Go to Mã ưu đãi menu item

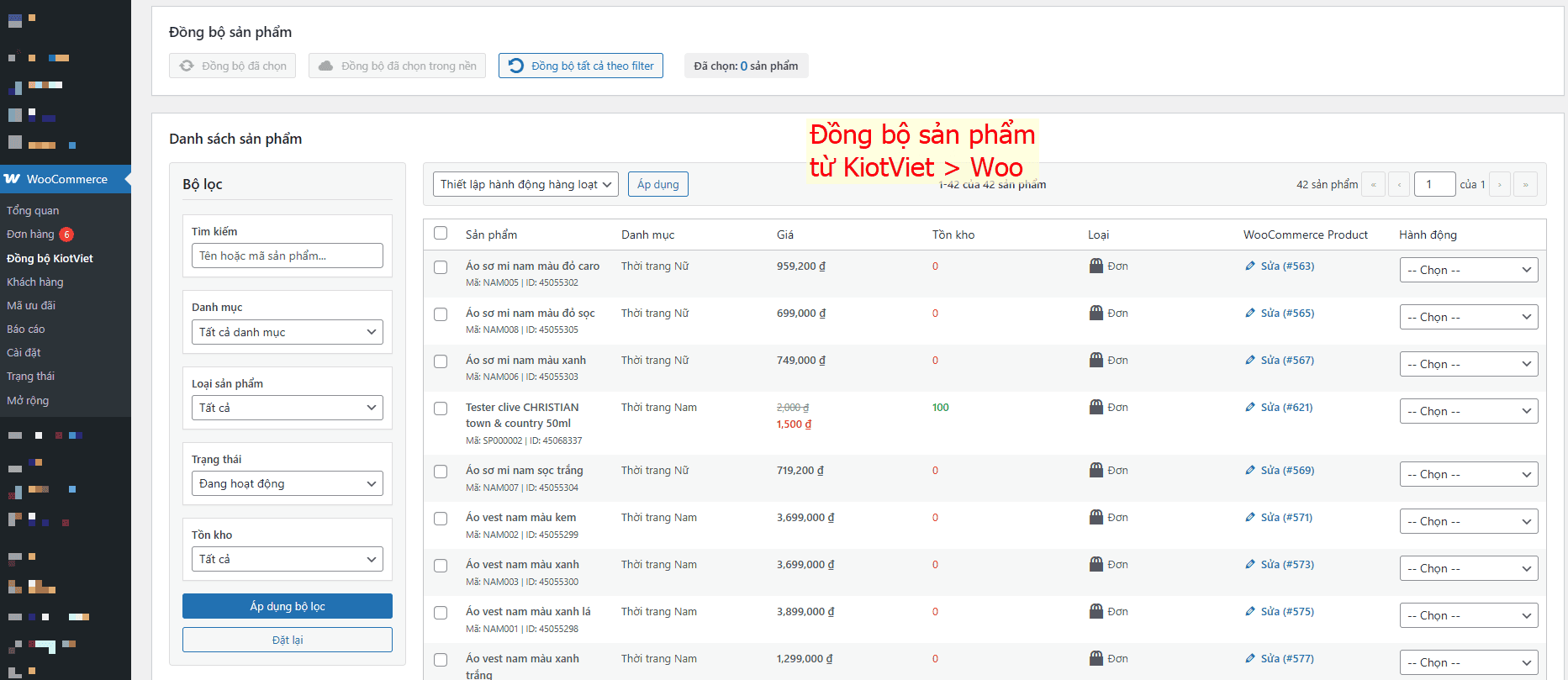tap(31, 306)
